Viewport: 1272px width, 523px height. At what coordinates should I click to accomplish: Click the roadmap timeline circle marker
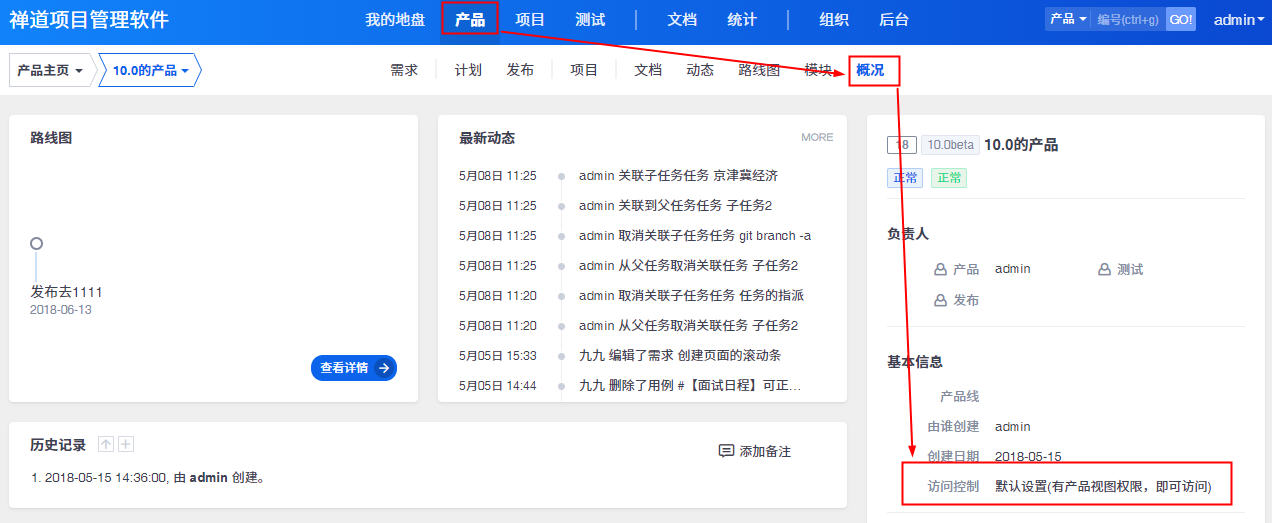pos(36,243)
